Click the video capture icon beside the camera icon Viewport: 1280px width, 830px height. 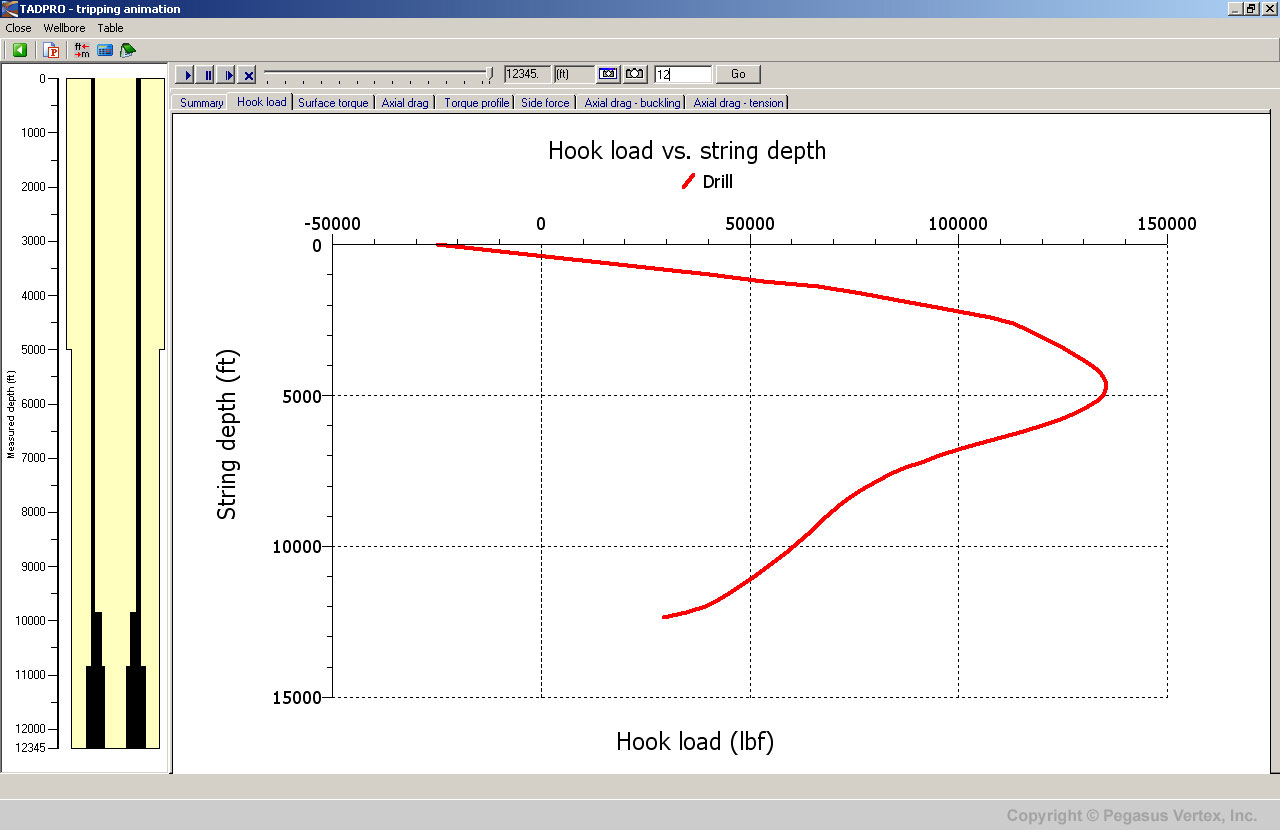634,74
